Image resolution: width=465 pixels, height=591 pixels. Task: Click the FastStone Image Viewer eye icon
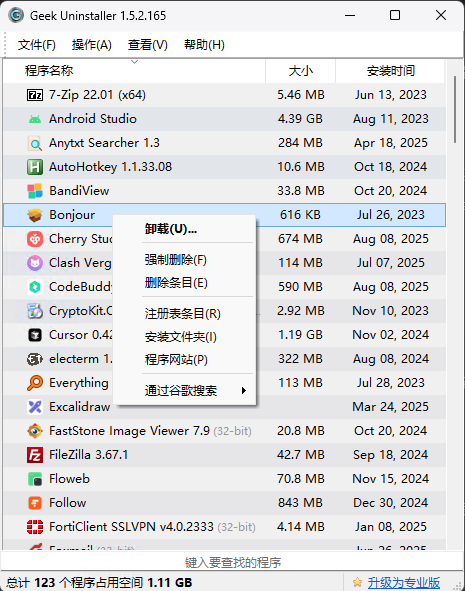pyautogui.click(x=35, y=431)
